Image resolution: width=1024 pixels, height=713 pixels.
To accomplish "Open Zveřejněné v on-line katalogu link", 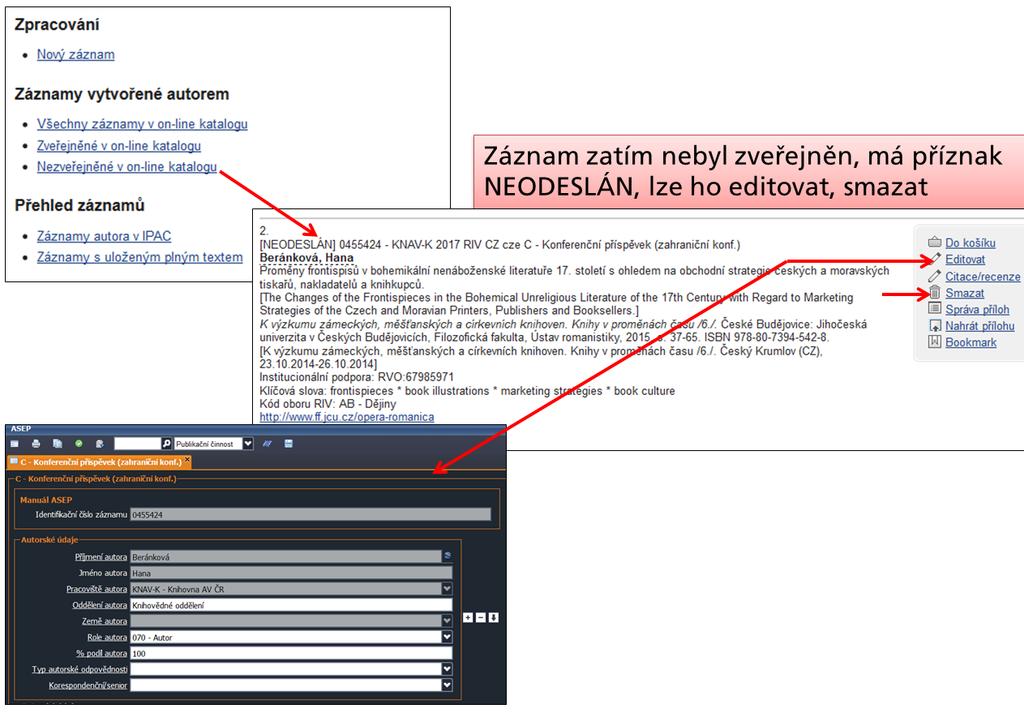I will click(x=119, y=146).
